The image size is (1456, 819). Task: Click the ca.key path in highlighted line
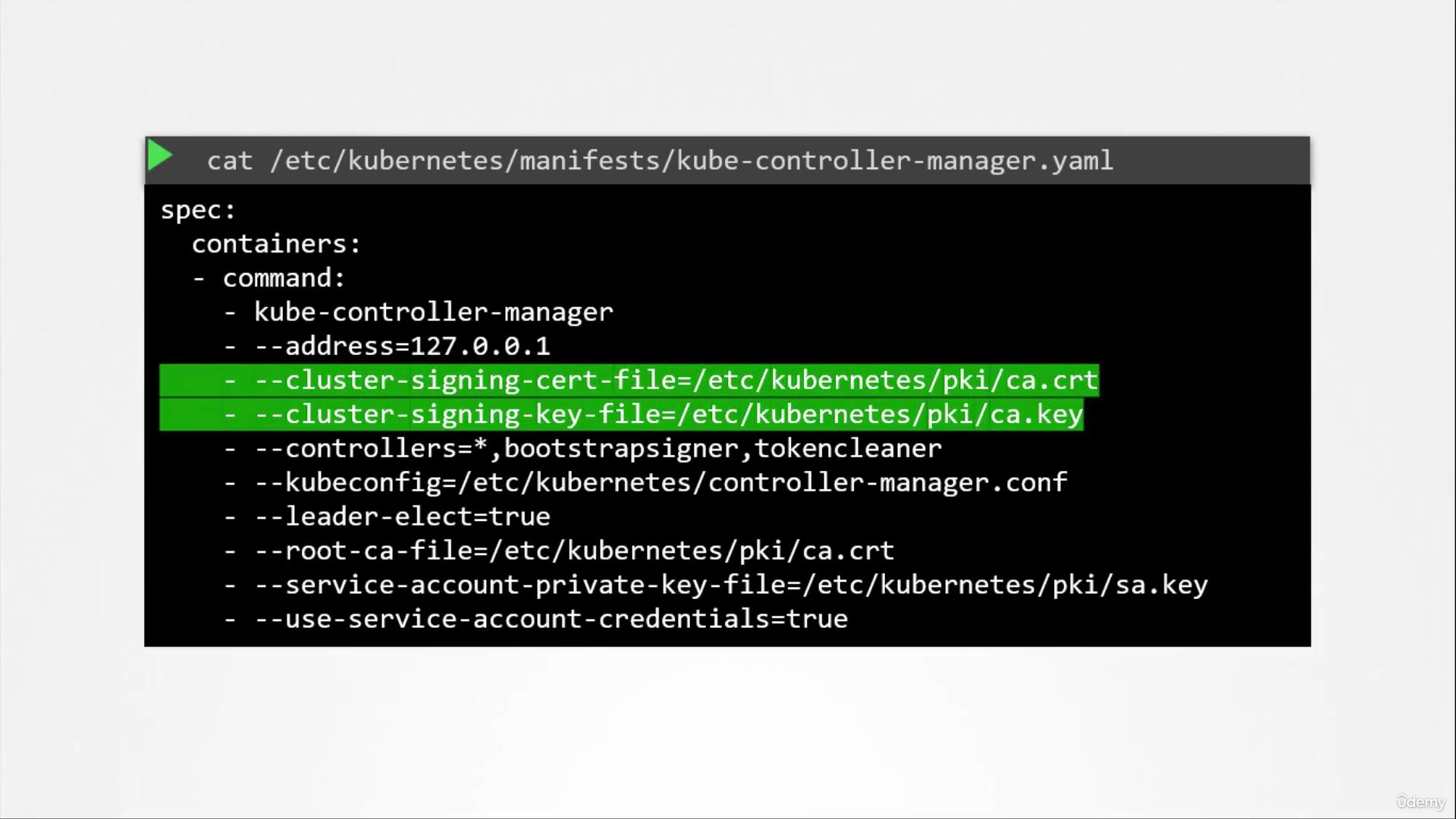880,414
